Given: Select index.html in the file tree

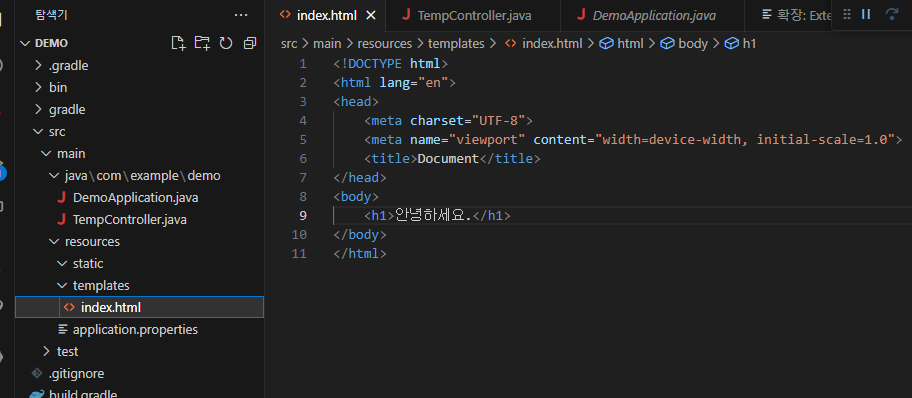Looking at the screenshot, I should click(x=140, y=307).
